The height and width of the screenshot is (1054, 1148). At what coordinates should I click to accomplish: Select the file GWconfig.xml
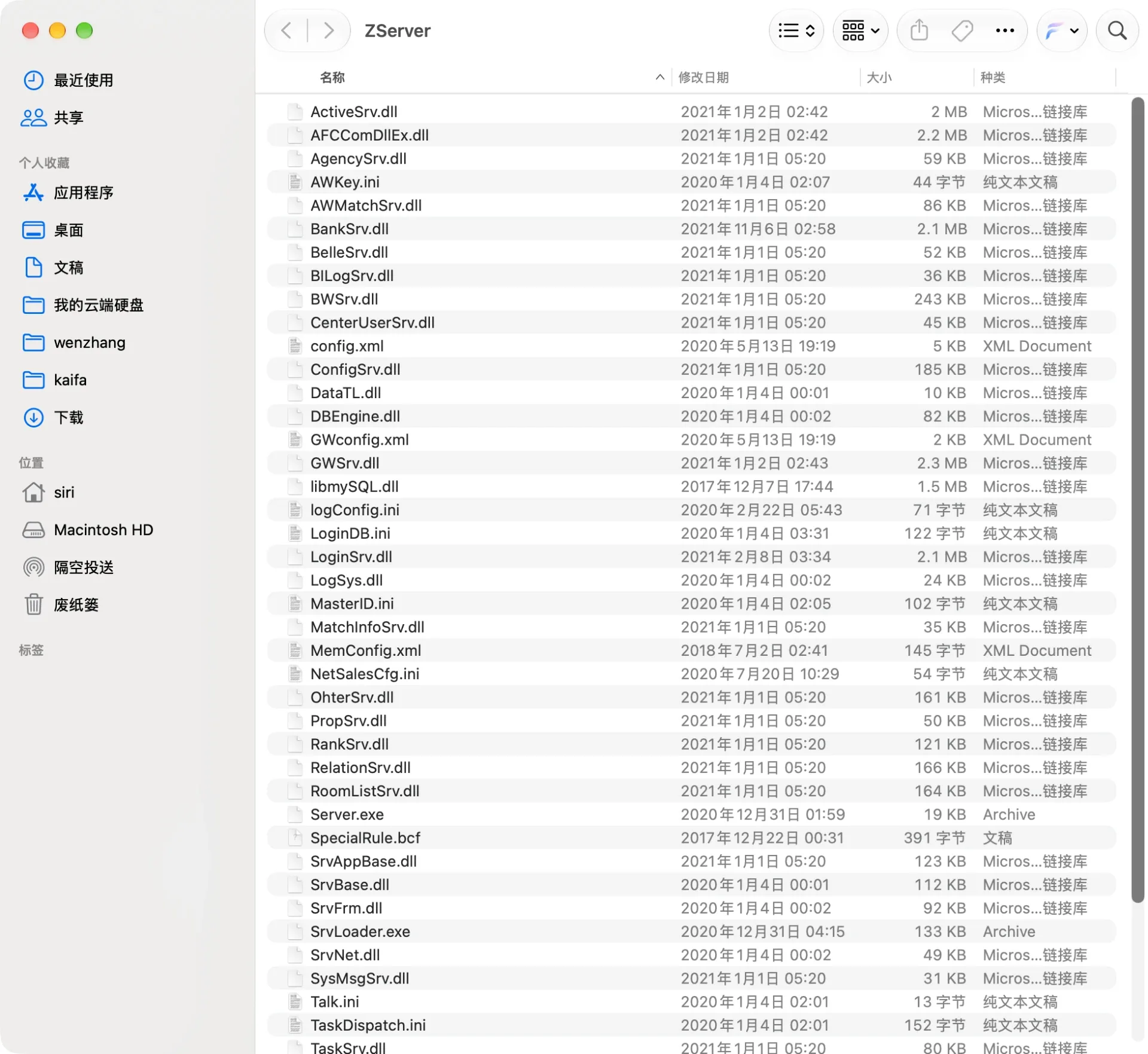click(x=691, y=439)
